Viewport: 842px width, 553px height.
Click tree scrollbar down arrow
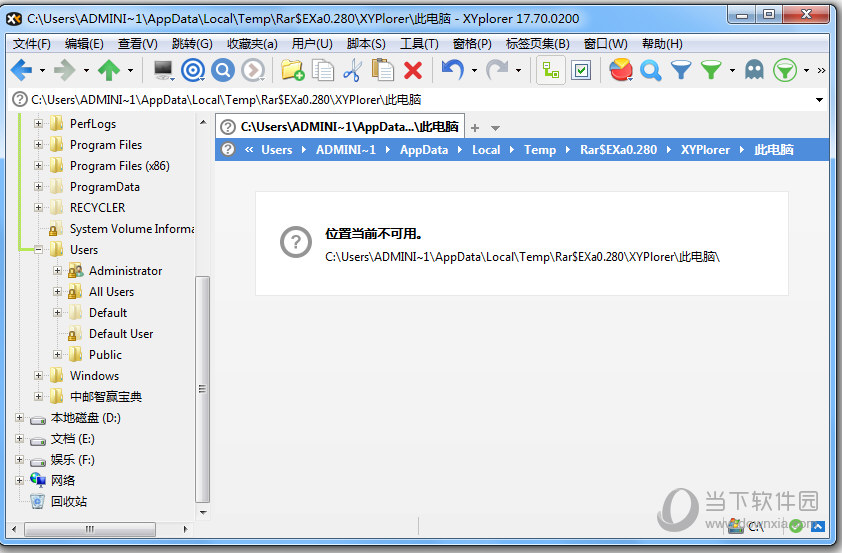(203, 512)
